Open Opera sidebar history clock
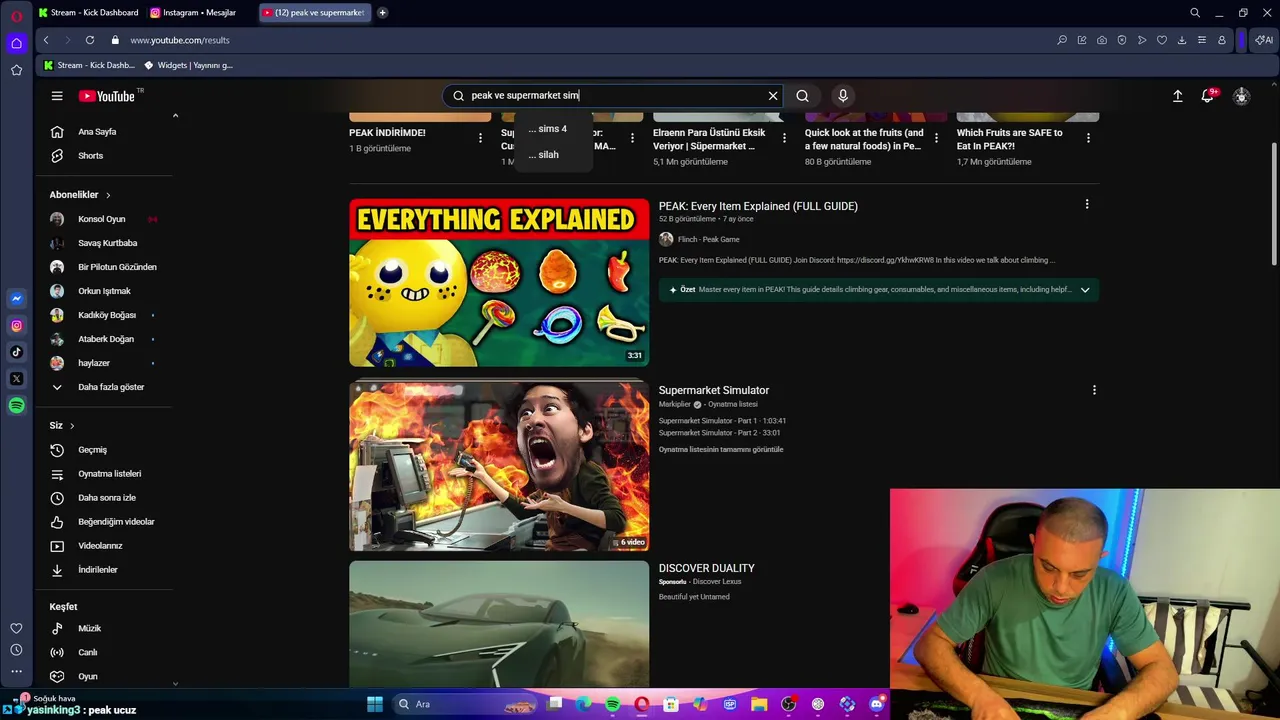This screenshot has width=1280, height=720. [16, 650]
